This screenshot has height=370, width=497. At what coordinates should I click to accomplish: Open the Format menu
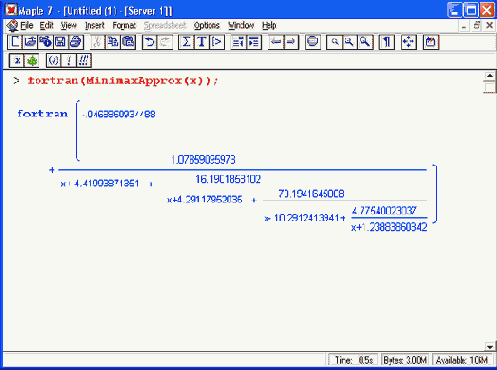124,25
